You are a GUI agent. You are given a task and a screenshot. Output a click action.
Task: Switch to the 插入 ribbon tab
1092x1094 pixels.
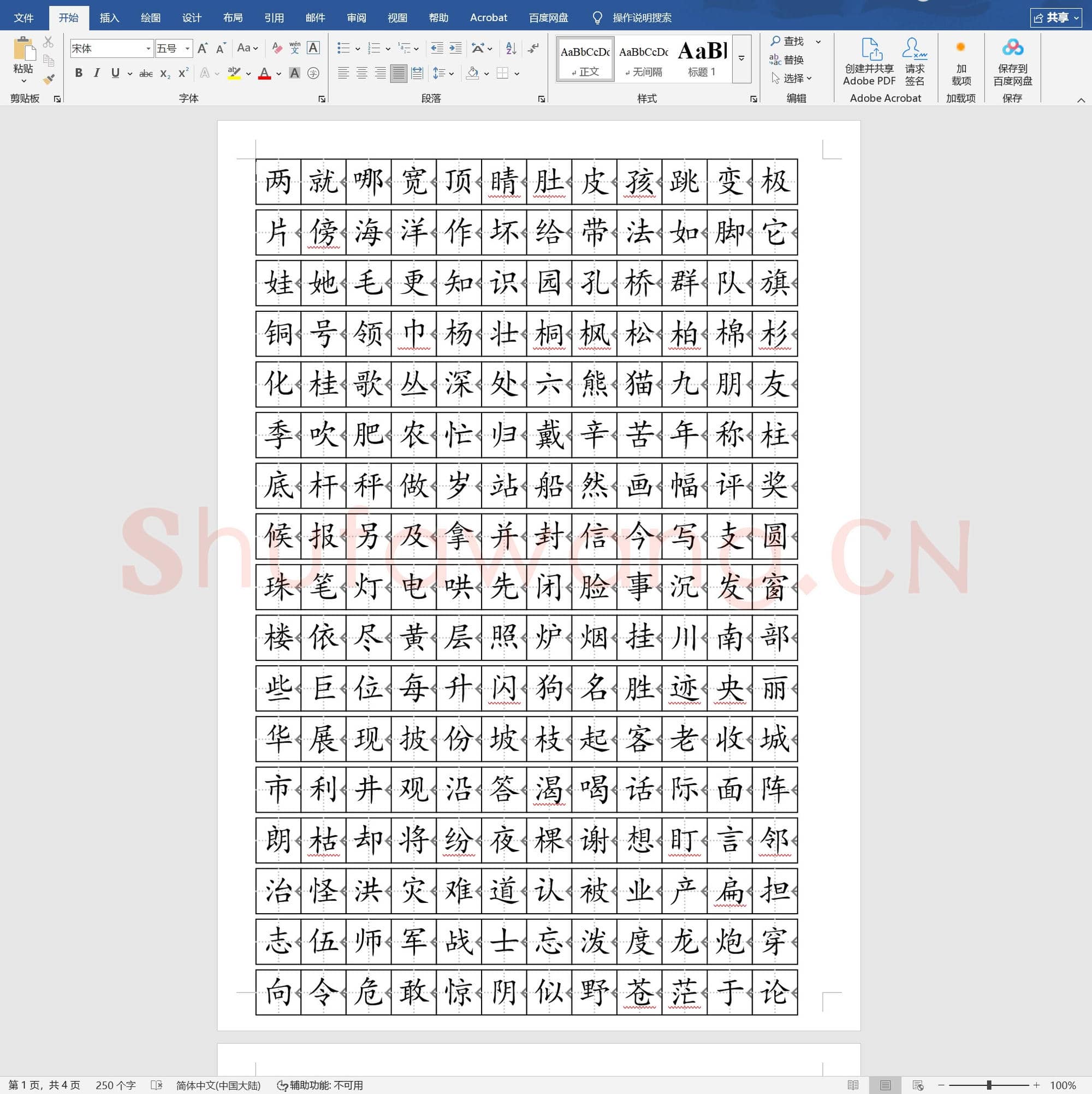click(x=108, y=17)
